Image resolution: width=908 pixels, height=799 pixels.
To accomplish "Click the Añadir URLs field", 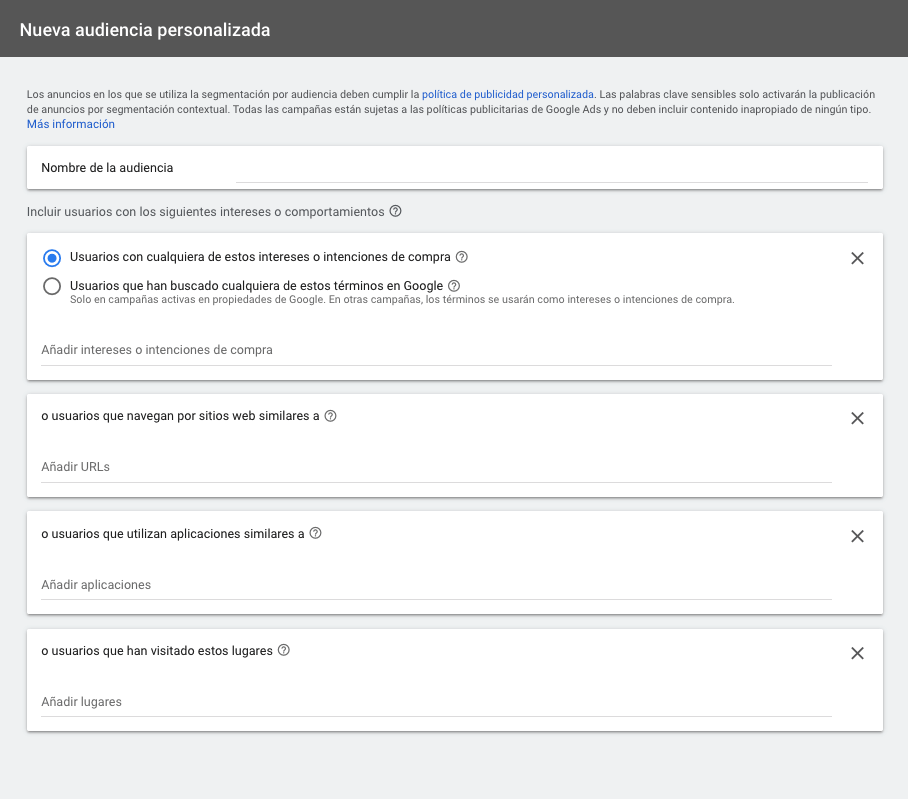I will pyautogui.click(x=437, y=467).
